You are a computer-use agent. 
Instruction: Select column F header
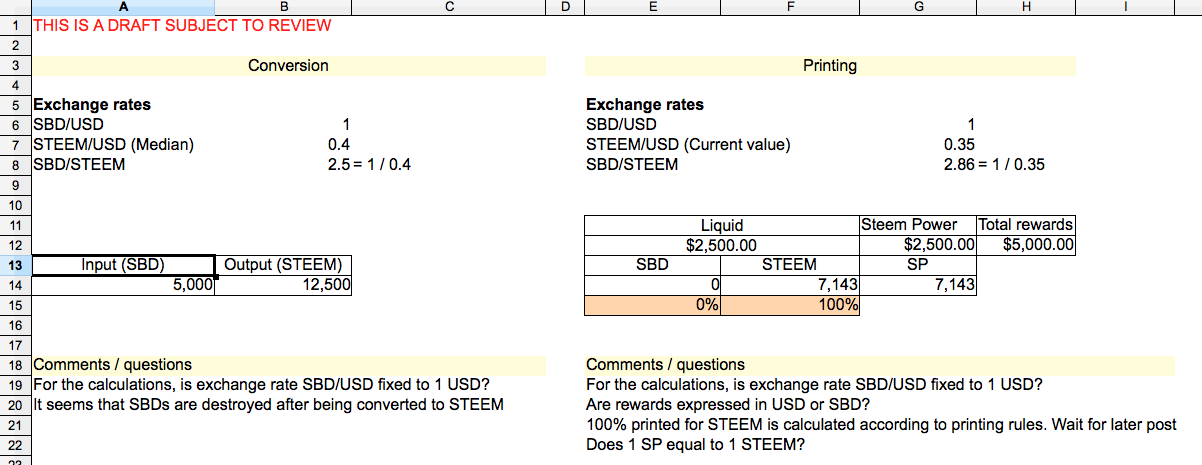click(790, 7)
